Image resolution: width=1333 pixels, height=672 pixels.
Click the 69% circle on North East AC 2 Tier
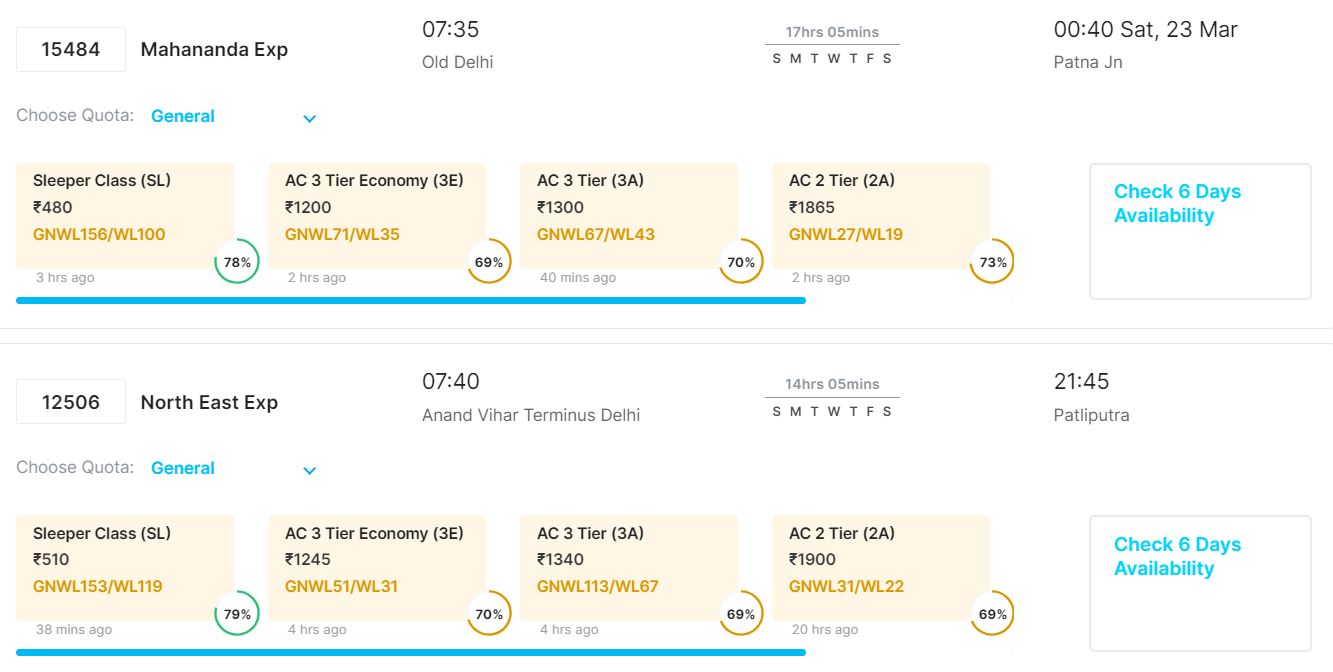click(x=993, y=614)
